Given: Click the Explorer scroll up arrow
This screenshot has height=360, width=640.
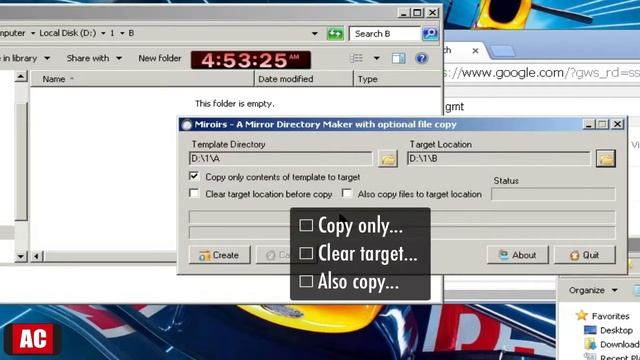Looking at the screenshot, I should [x=21, y=76].
